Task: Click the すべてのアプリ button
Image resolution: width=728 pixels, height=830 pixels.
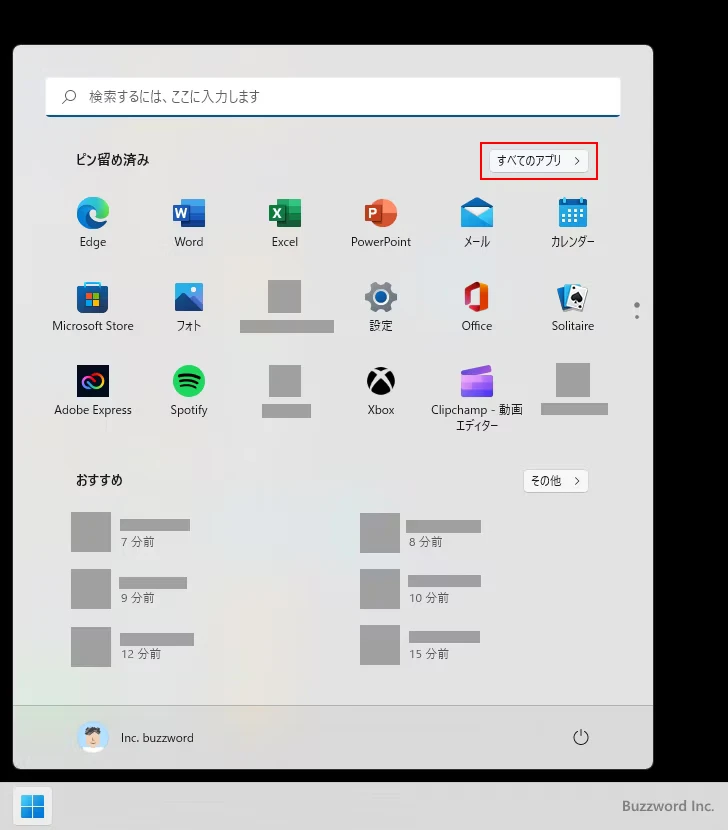Action: [x=538, y=160]
